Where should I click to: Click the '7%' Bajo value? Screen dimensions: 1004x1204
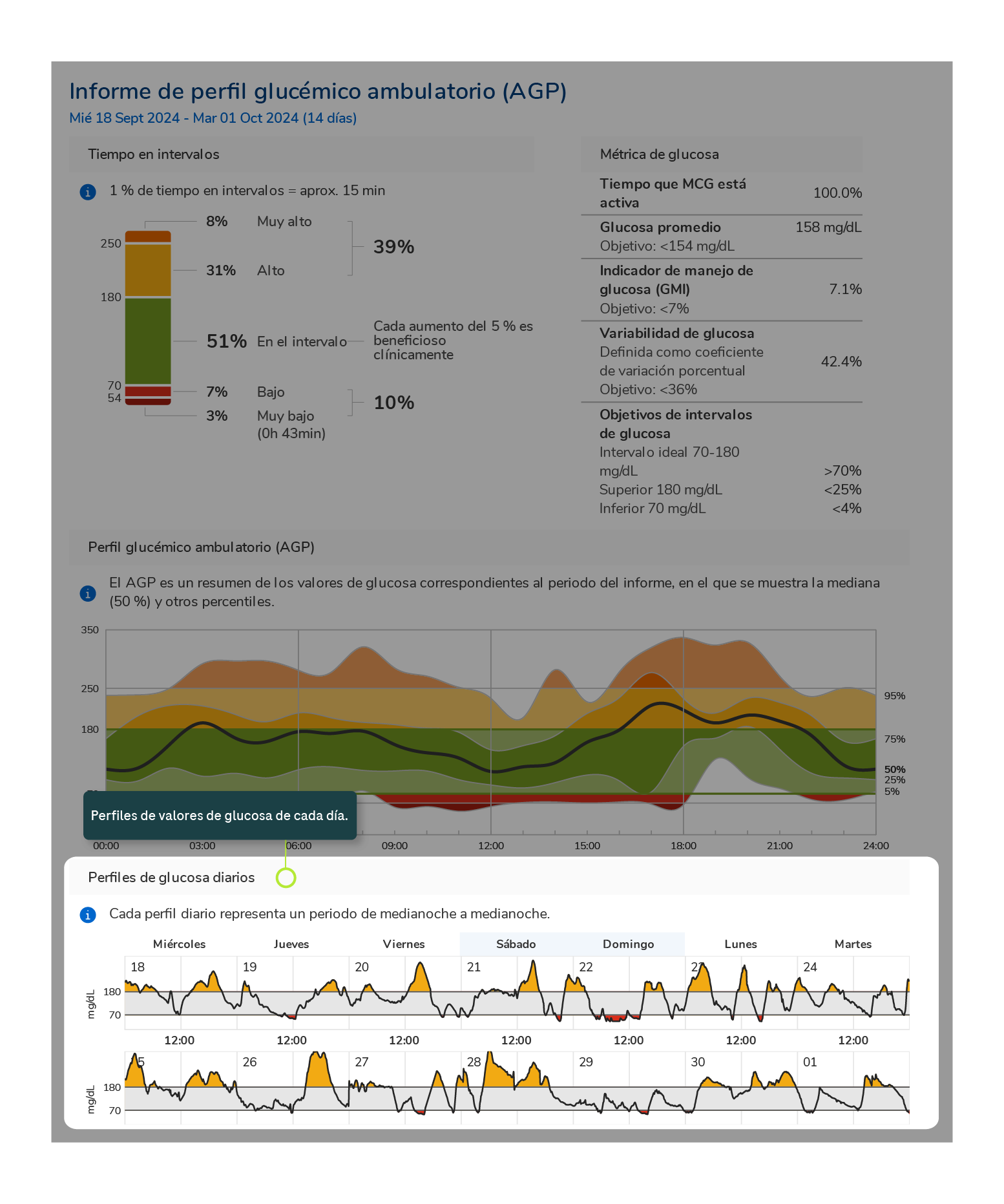[216, 392]
